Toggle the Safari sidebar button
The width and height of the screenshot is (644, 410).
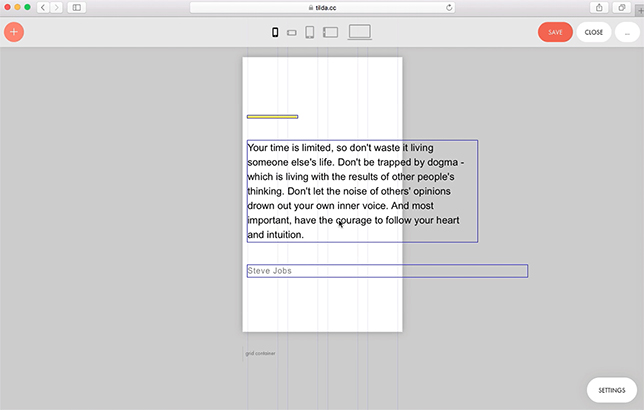pos(77,7)
